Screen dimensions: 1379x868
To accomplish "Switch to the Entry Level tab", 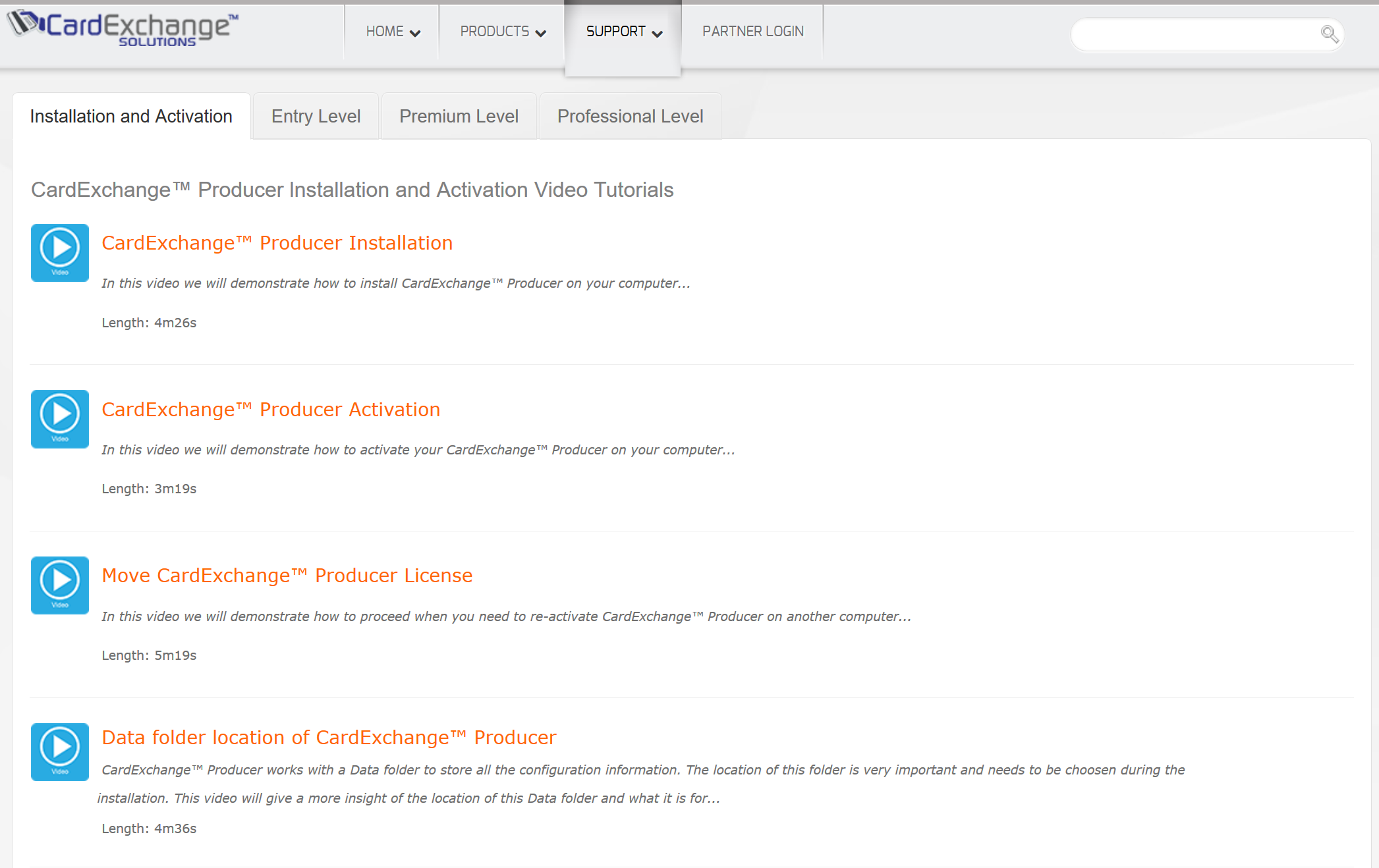I will [316, 117].
